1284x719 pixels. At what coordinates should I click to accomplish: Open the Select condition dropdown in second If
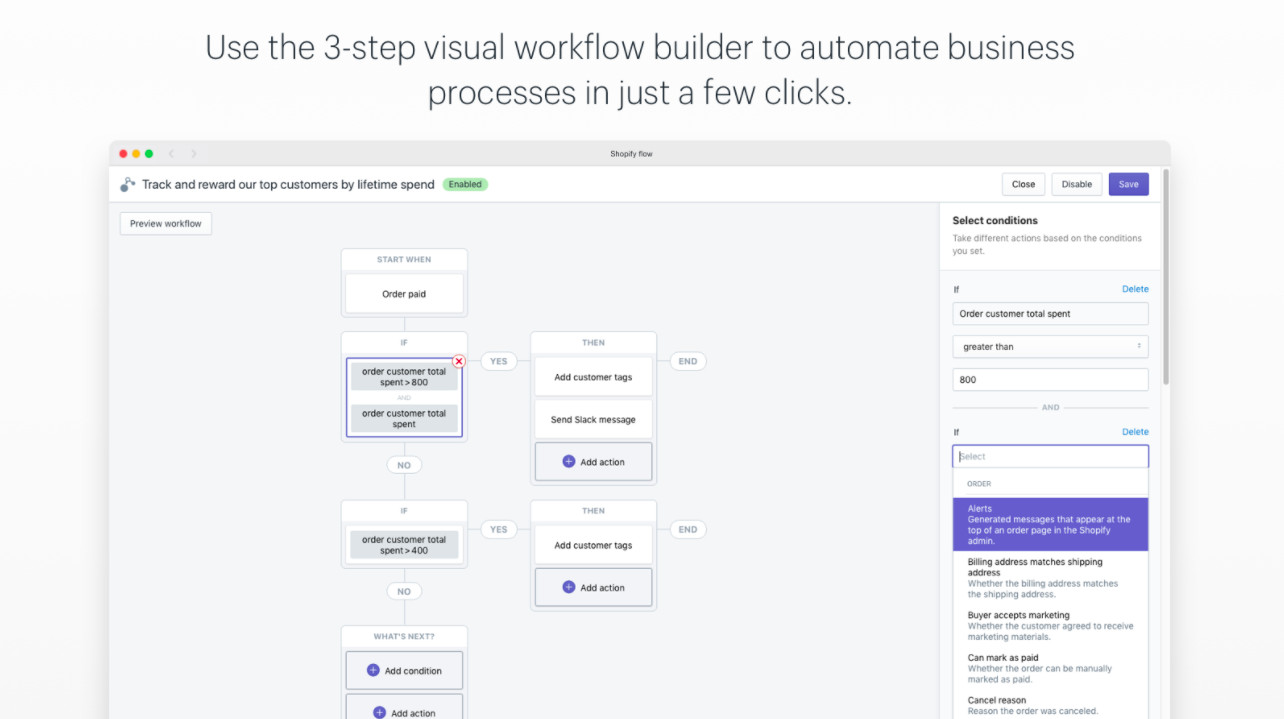tap(1049, 455)
